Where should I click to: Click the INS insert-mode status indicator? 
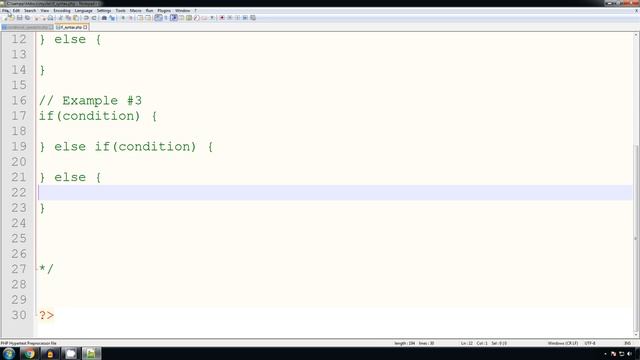pos(627,343)
